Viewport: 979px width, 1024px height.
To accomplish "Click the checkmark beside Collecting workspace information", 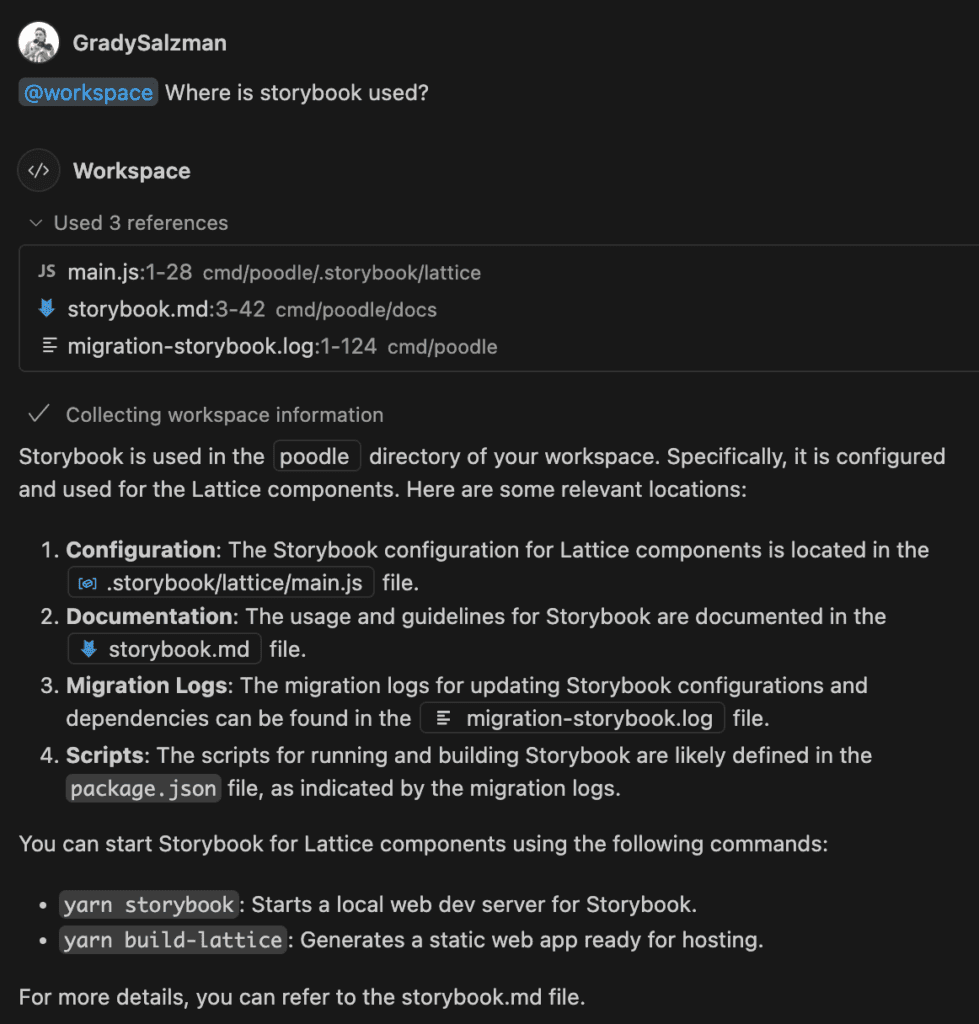I will point(39,414).
